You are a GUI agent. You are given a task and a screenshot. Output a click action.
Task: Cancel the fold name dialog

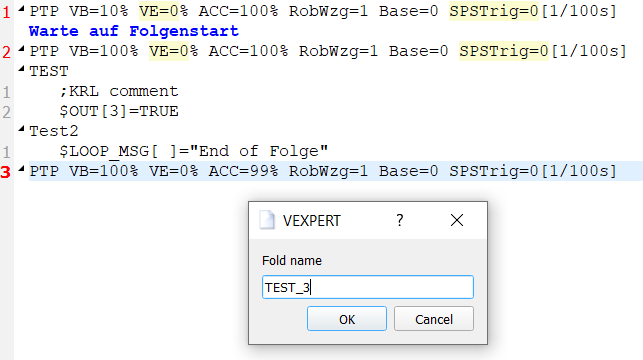click(434, 319)
